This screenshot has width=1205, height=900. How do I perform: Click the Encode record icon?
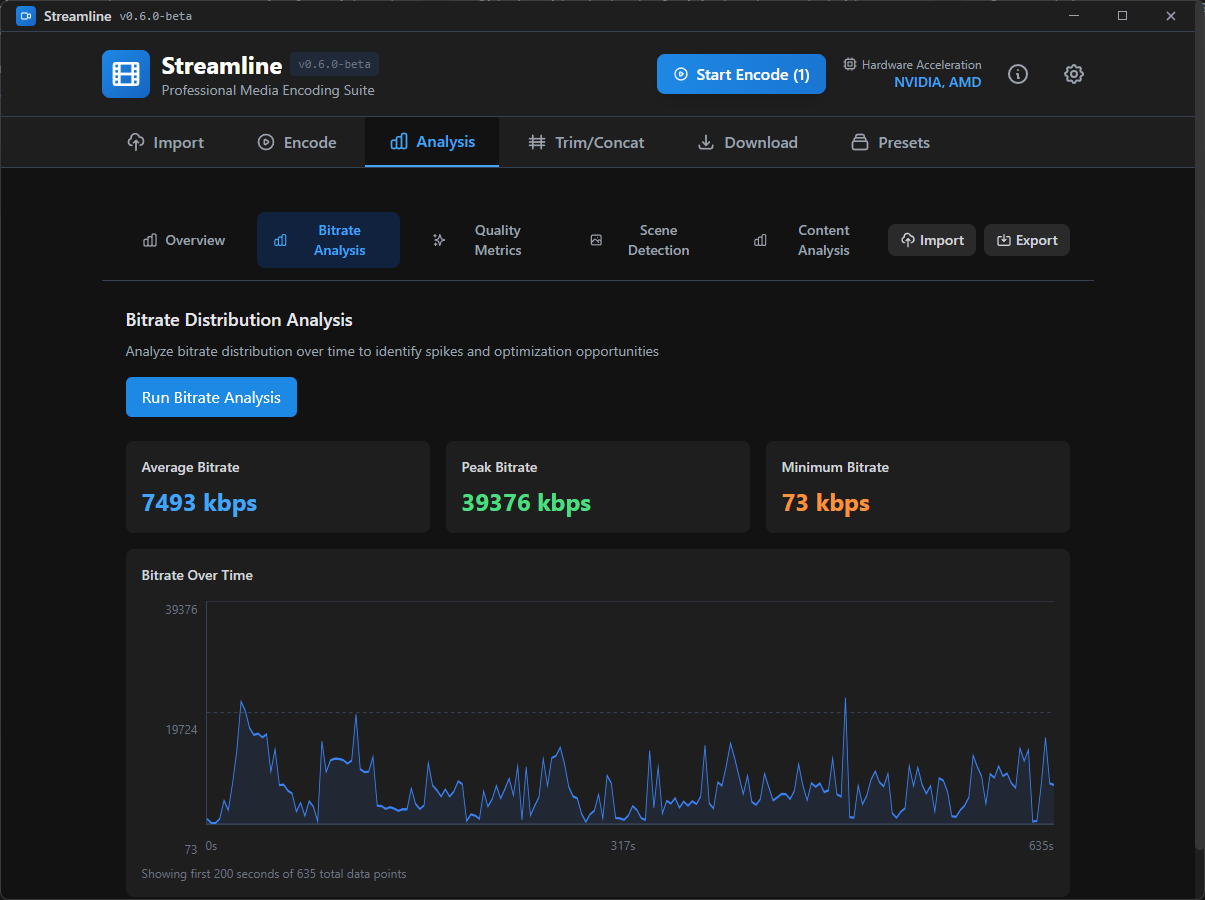(265, 141)
